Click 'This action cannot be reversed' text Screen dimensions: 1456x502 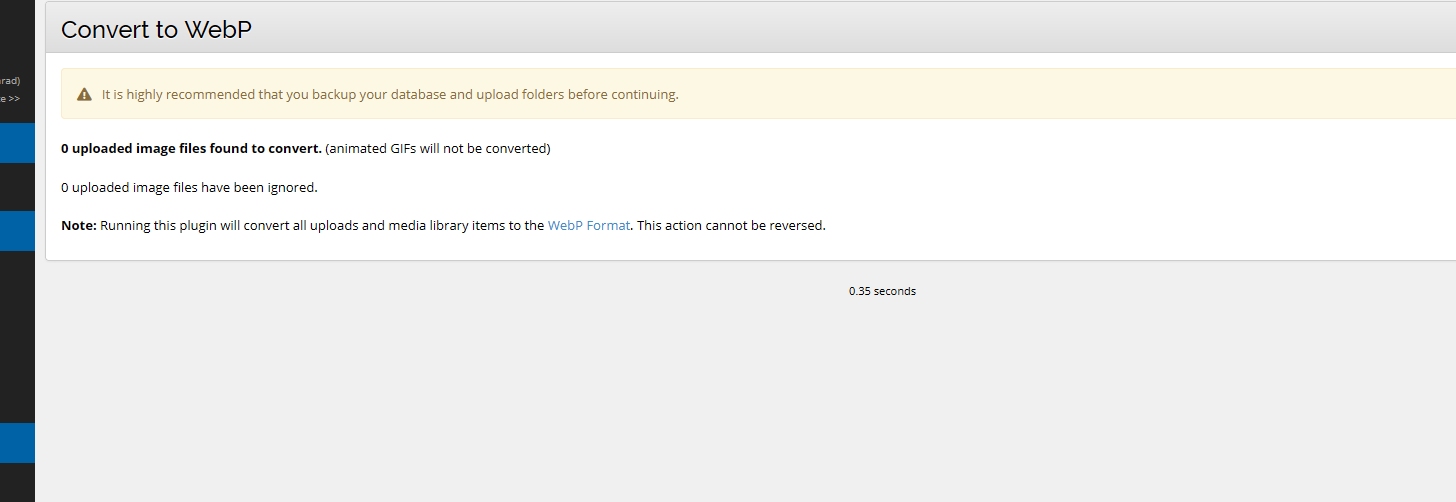click(x=731, y=226)
